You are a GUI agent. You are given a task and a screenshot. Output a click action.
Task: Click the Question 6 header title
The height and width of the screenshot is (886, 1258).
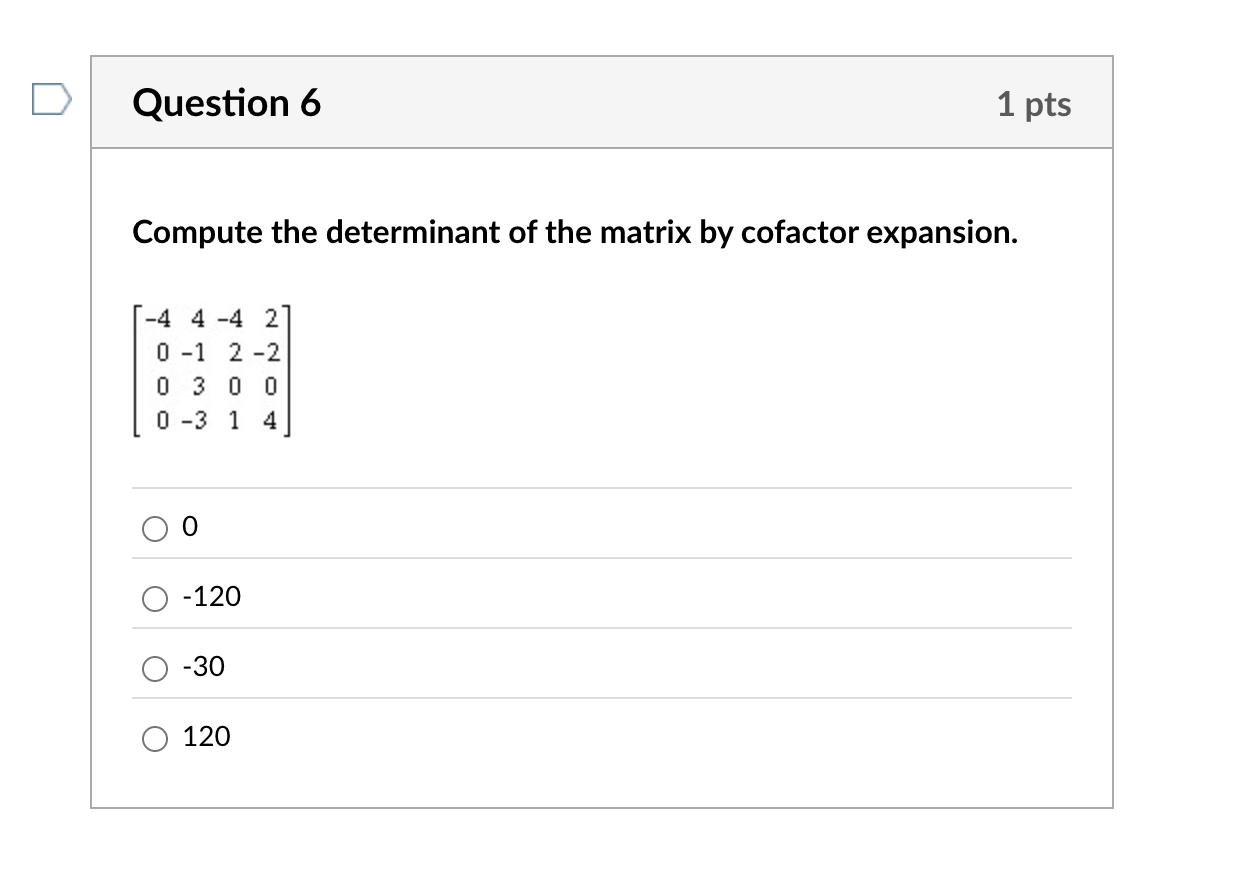(227, 102)
